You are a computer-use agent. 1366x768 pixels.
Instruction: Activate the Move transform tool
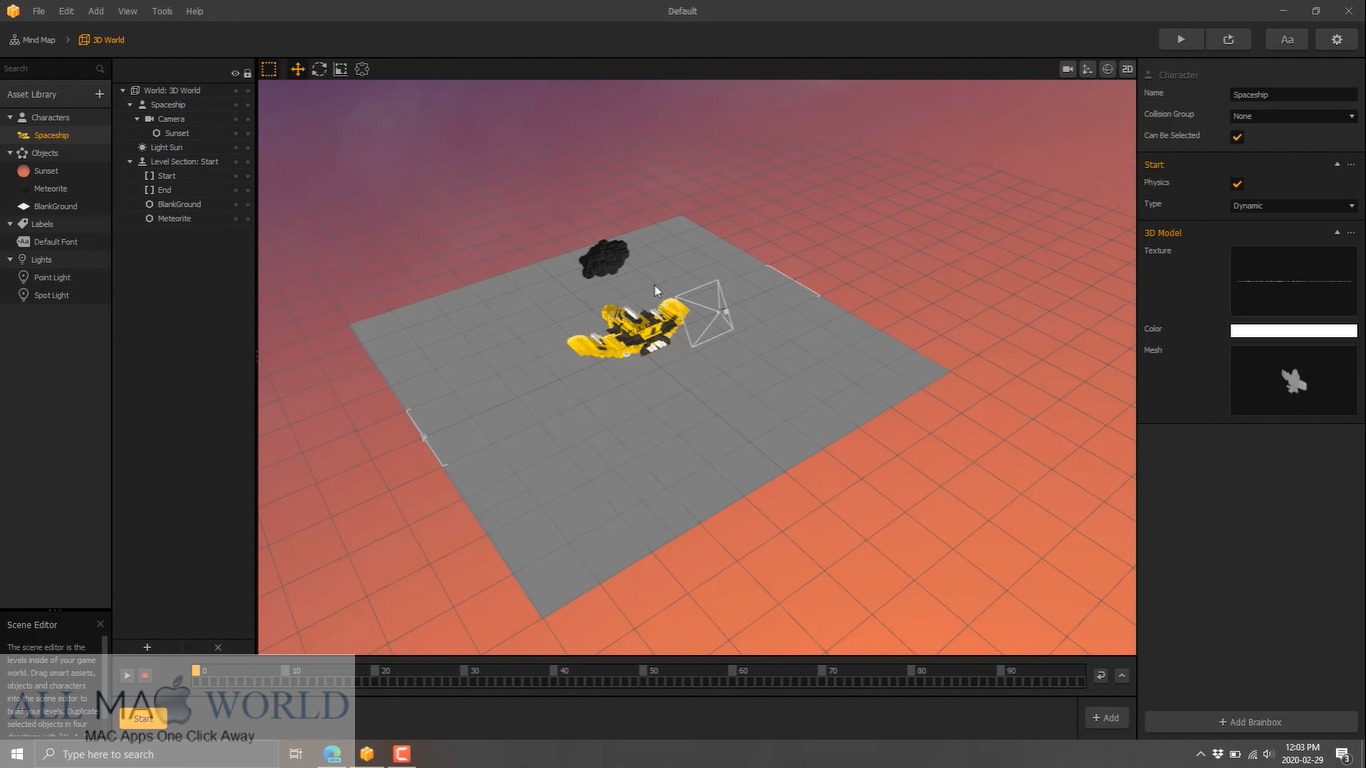(x=297, y=69)
